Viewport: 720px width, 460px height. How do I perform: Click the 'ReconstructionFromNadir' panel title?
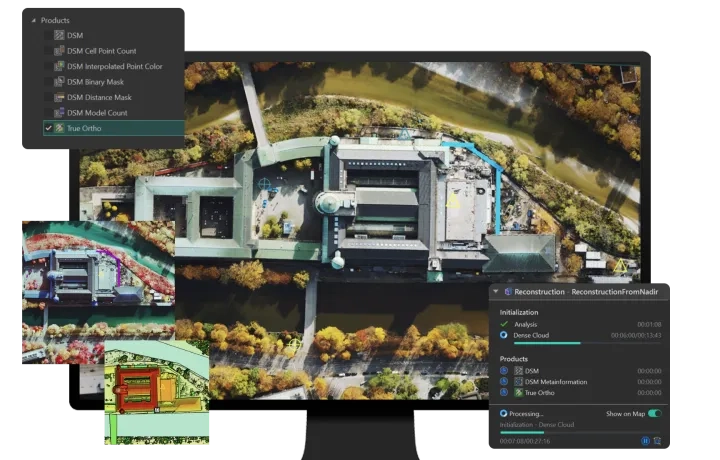pyautogui.click(x=615, y=292)
